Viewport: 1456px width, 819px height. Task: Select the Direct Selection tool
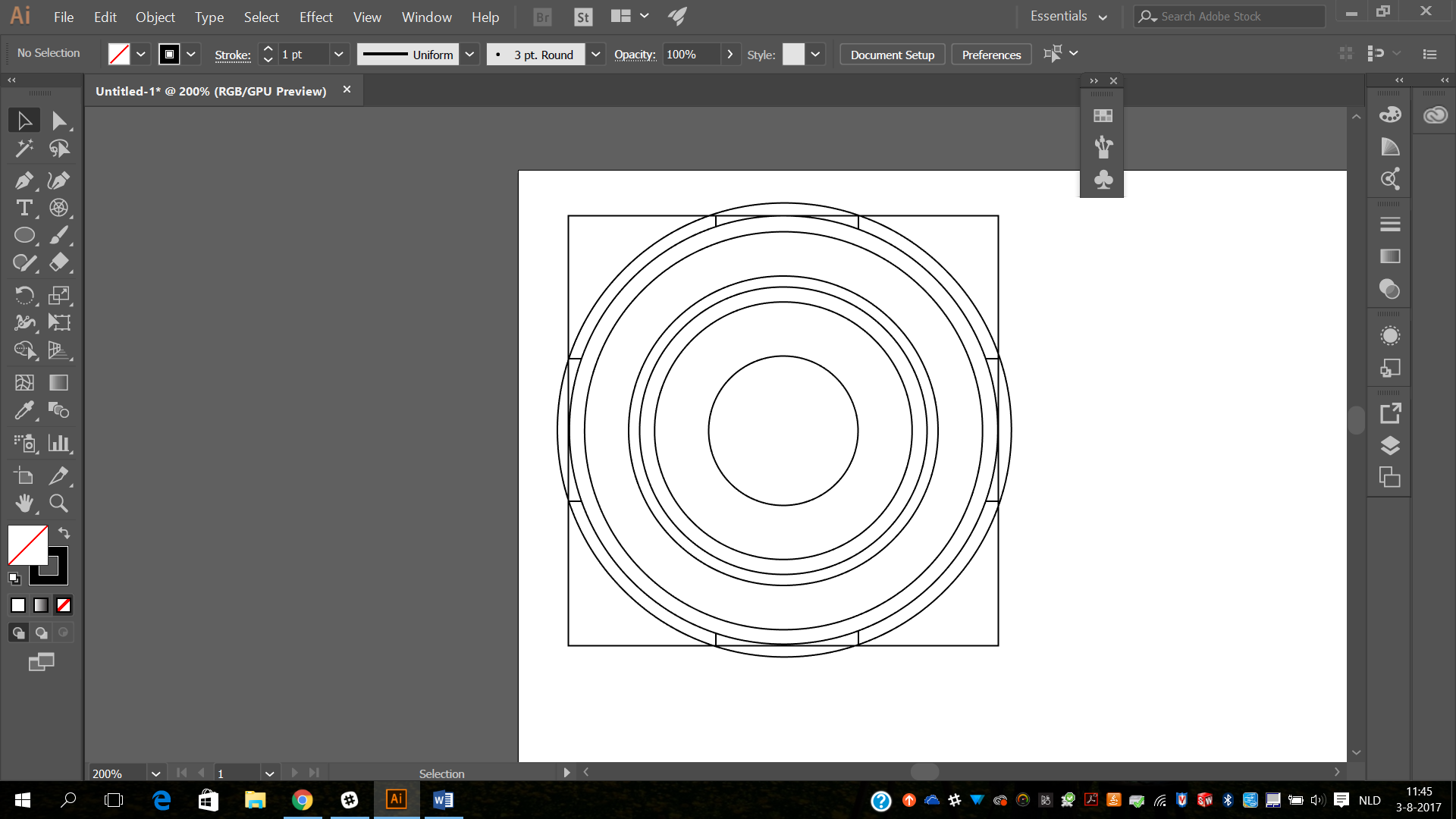59,120
